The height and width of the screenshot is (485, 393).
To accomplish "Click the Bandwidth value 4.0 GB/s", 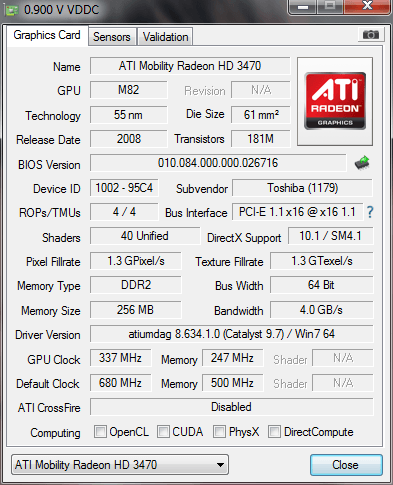I will [x=322, y=310].
